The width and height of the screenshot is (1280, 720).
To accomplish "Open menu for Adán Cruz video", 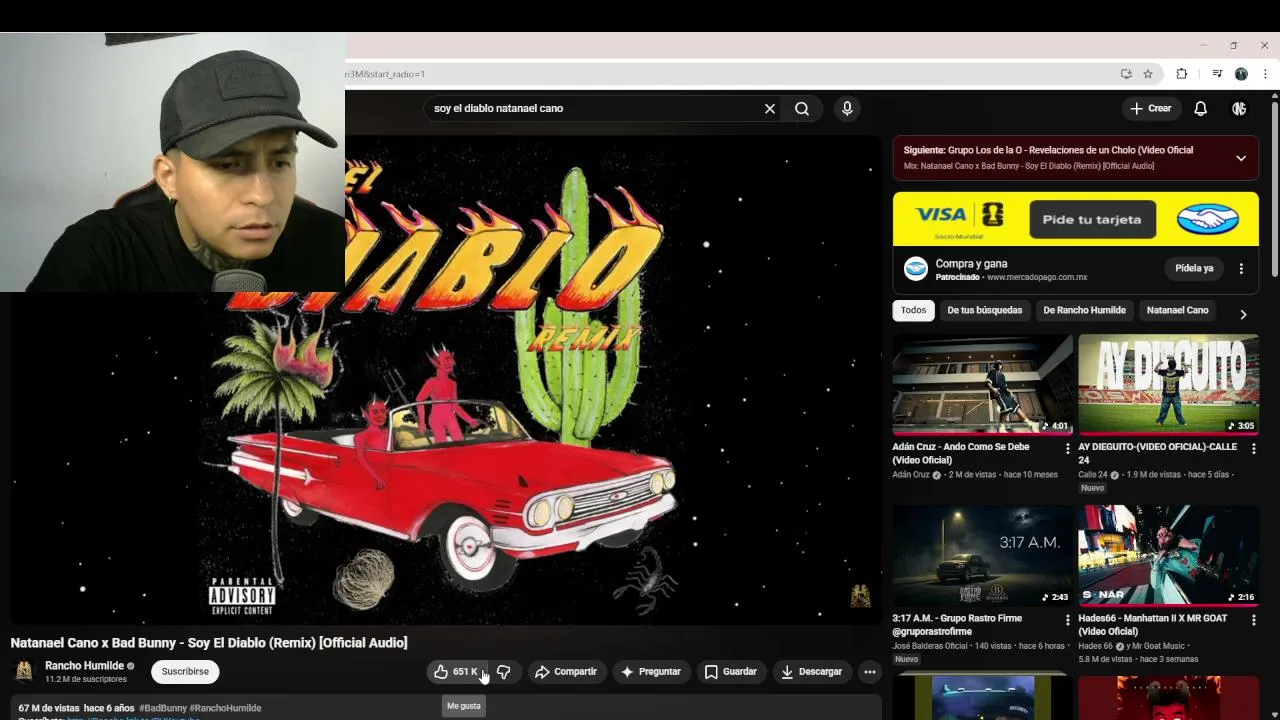I will [1067, 449].
